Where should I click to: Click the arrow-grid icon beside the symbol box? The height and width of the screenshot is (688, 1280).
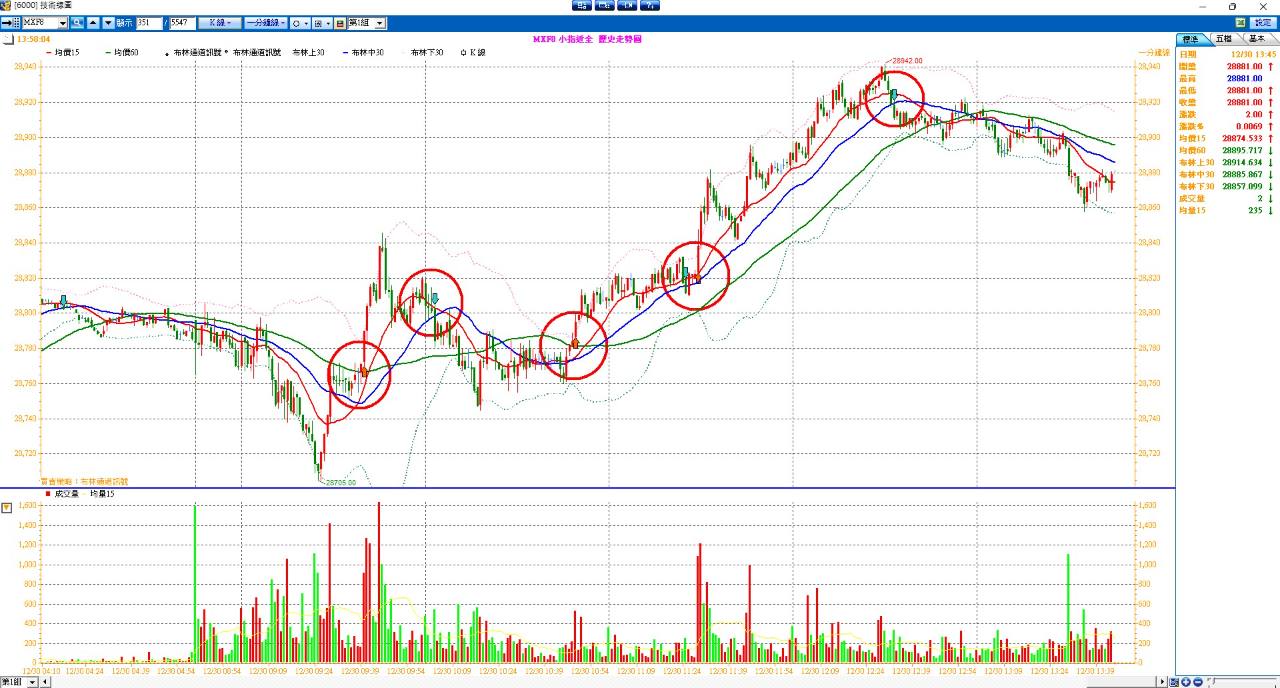coord(10,22)
